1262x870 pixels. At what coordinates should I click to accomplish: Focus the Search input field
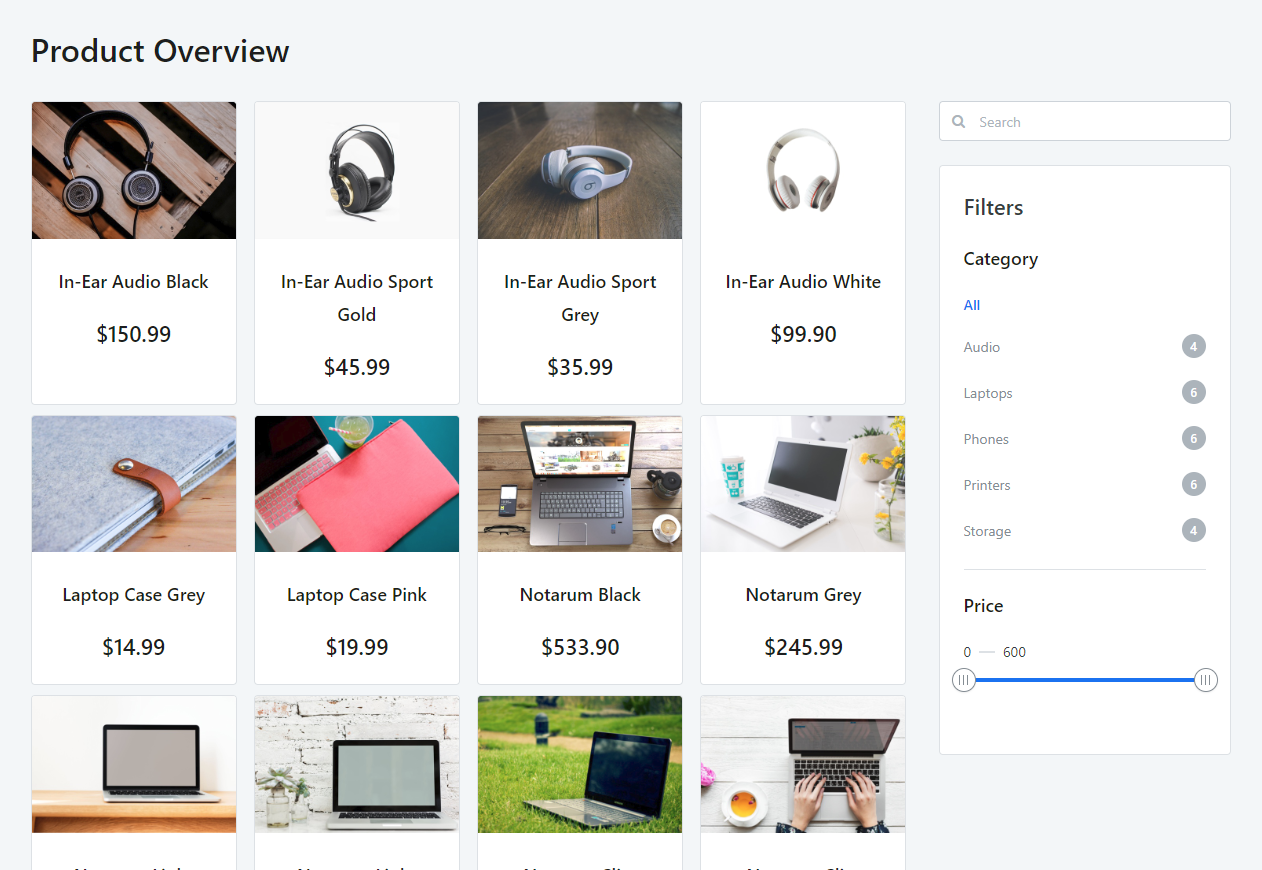(x=1084, y=121)
